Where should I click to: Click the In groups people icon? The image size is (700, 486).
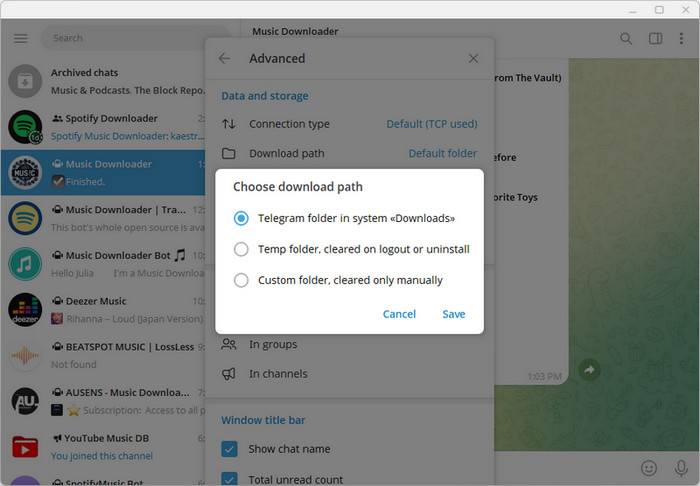tap(229, 345)
